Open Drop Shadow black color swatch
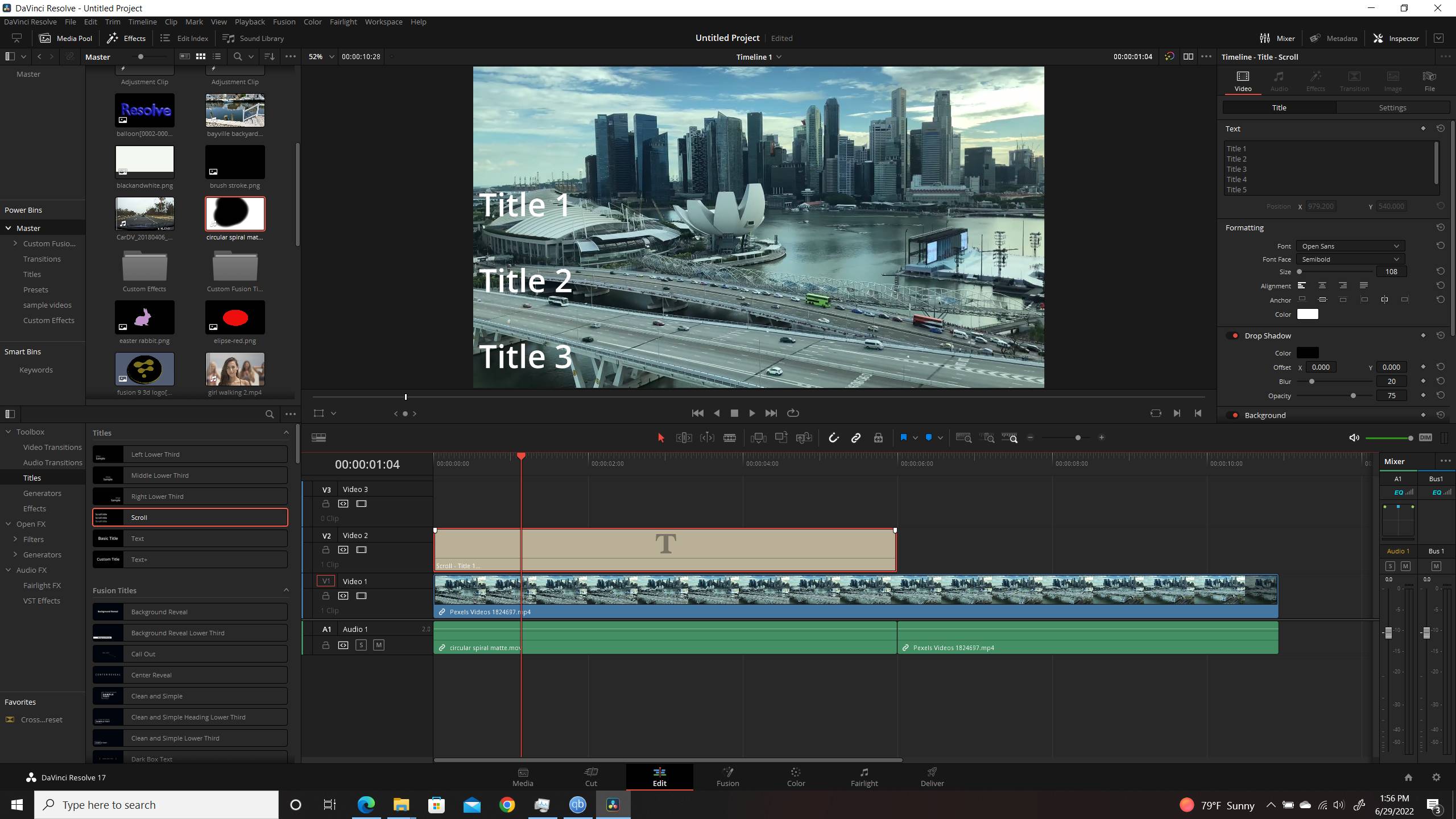This screenshot has height=819, width=1456. click(1307, 353)
